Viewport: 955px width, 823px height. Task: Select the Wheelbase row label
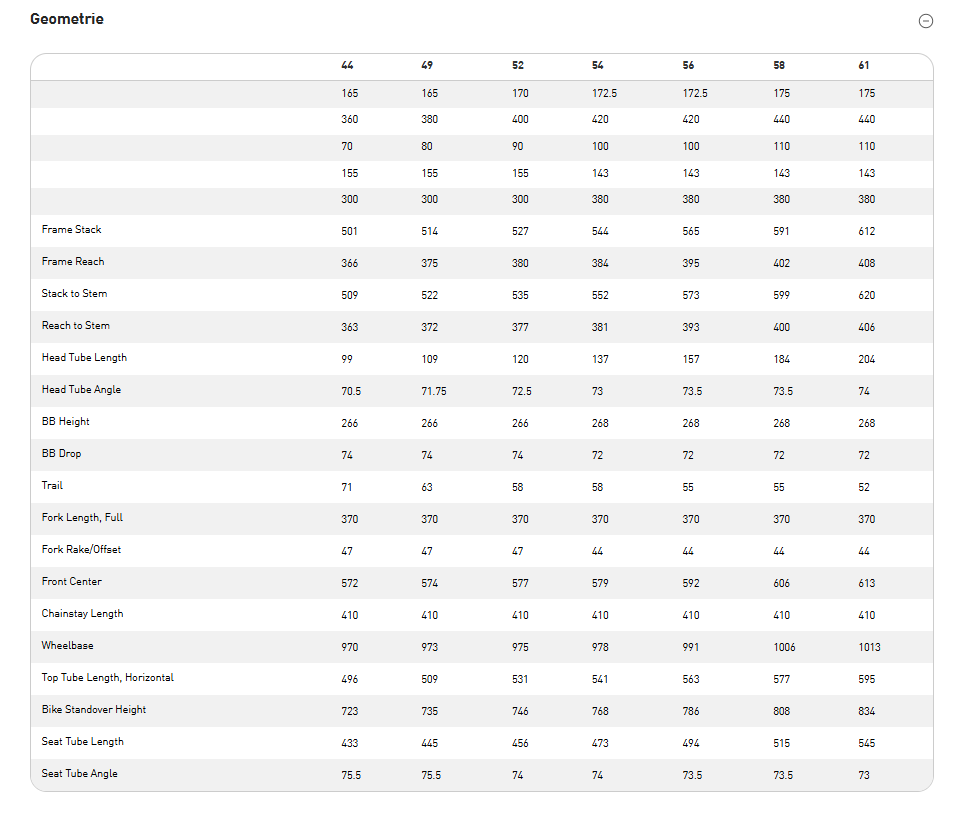68,646
